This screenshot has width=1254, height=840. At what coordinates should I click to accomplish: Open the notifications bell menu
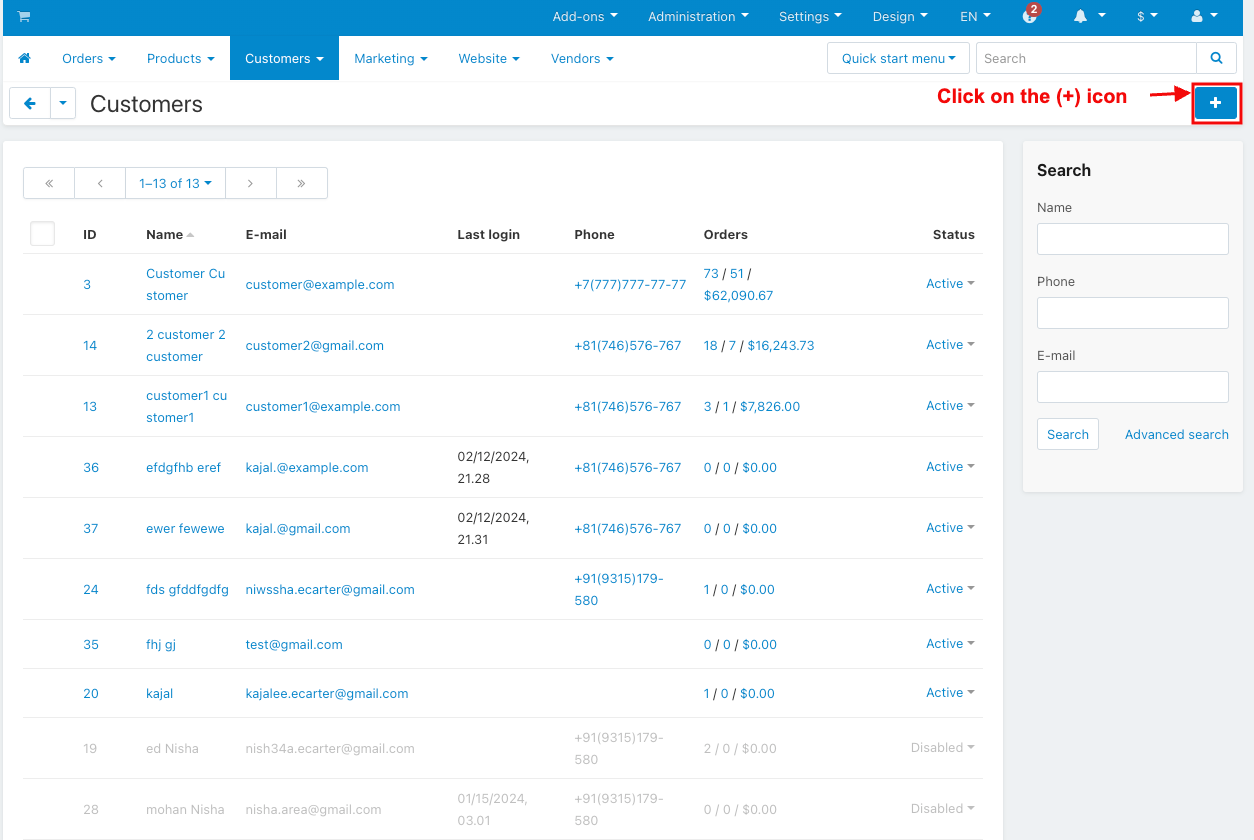(x=1089, y=16)
